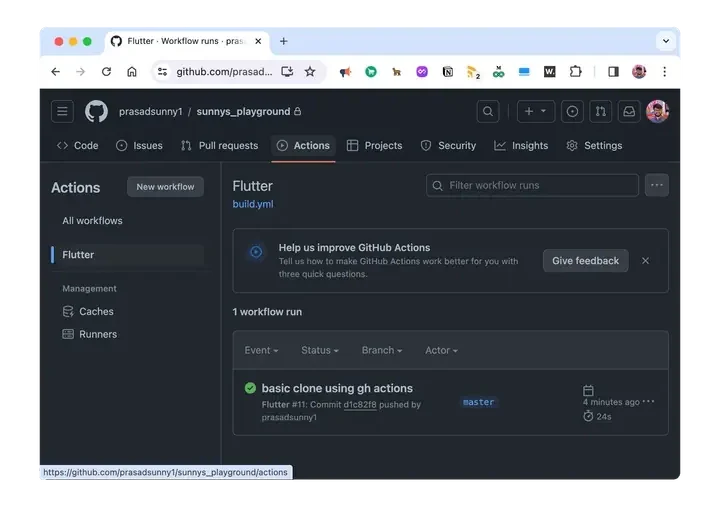Reload the page with refresh icon
This screenshot has width=720, height=532.
pyautogui.click(x=107, y=72)
